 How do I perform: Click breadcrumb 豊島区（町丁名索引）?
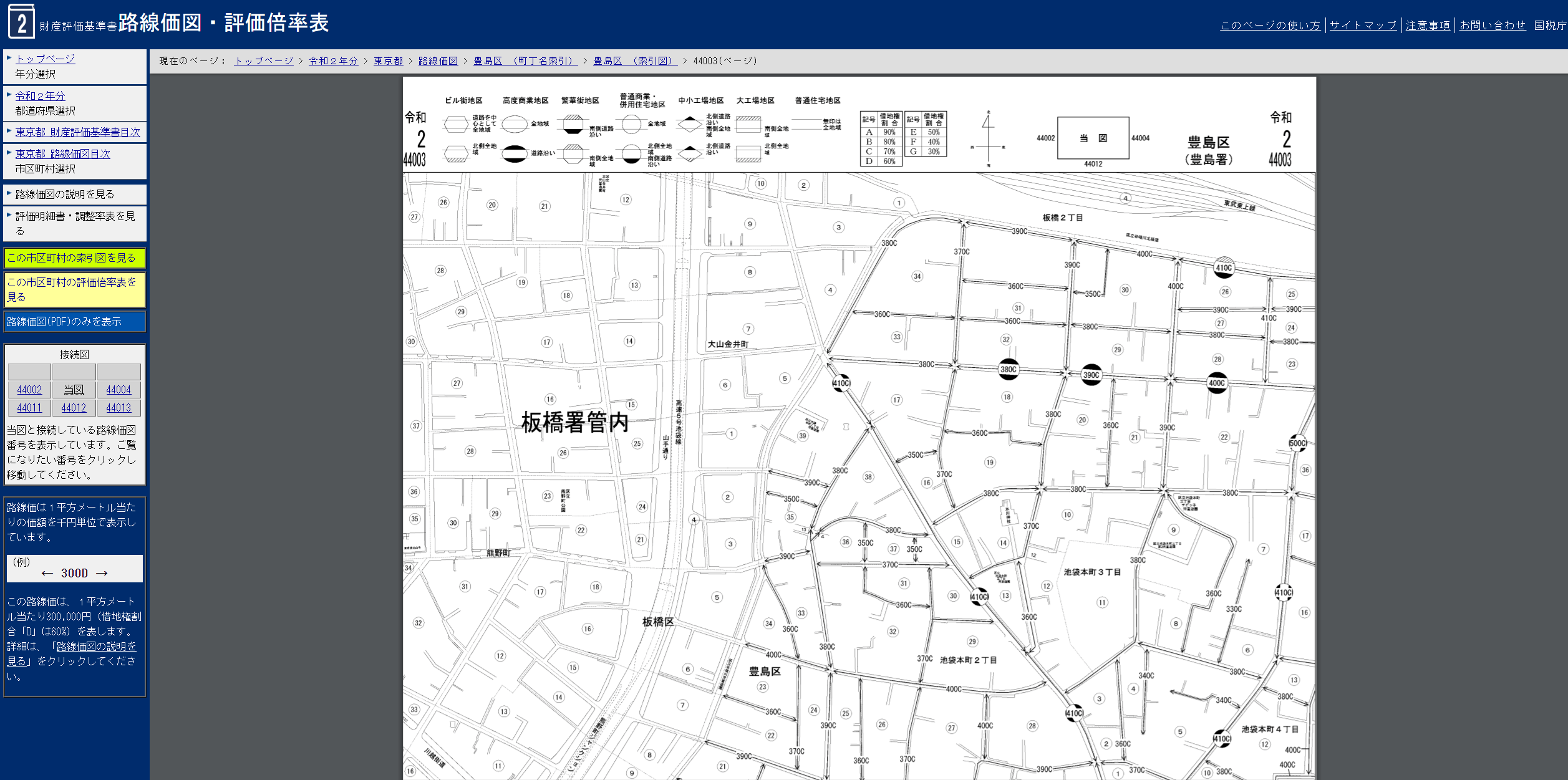526,61
